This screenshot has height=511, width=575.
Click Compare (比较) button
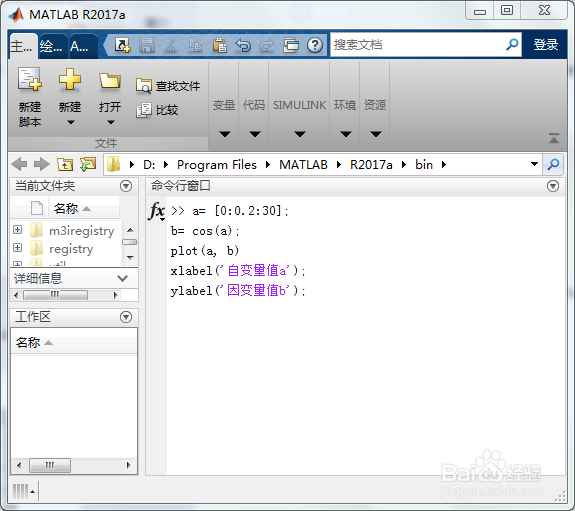pyautogui.click(x=157, y=110)
